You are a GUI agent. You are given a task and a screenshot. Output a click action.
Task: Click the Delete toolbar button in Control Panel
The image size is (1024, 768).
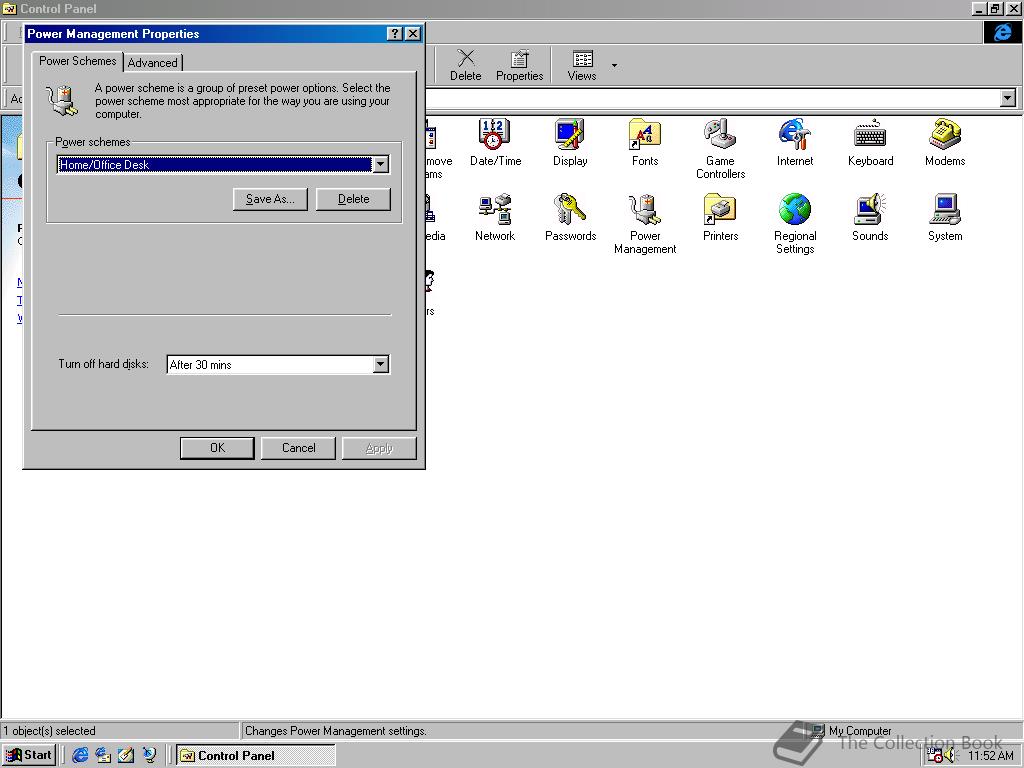pyautogui.click(x=466, y=65)
